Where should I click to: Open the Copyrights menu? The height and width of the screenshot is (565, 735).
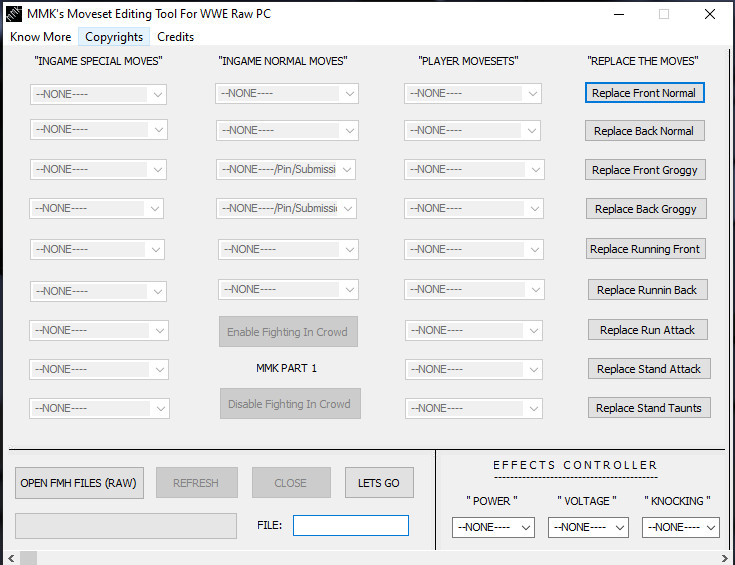pos(114,37)
